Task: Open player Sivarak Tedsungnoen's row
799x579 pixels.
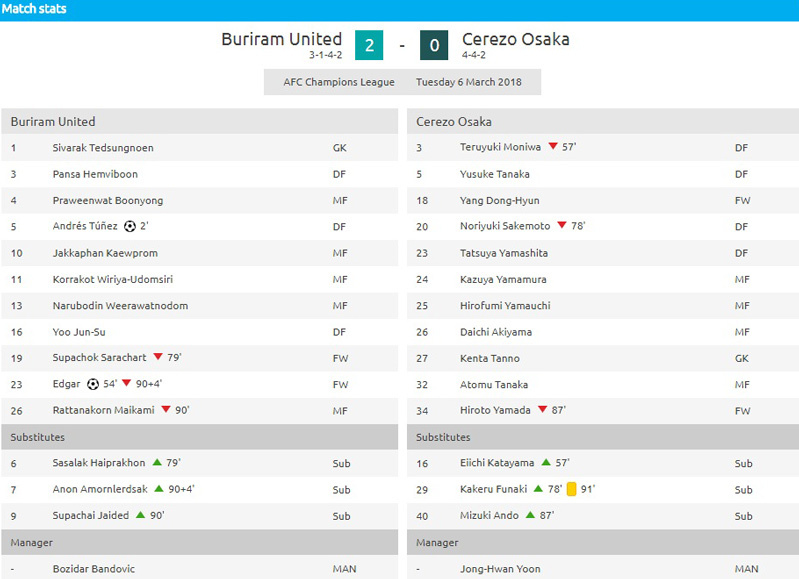Action: [103, 148]
